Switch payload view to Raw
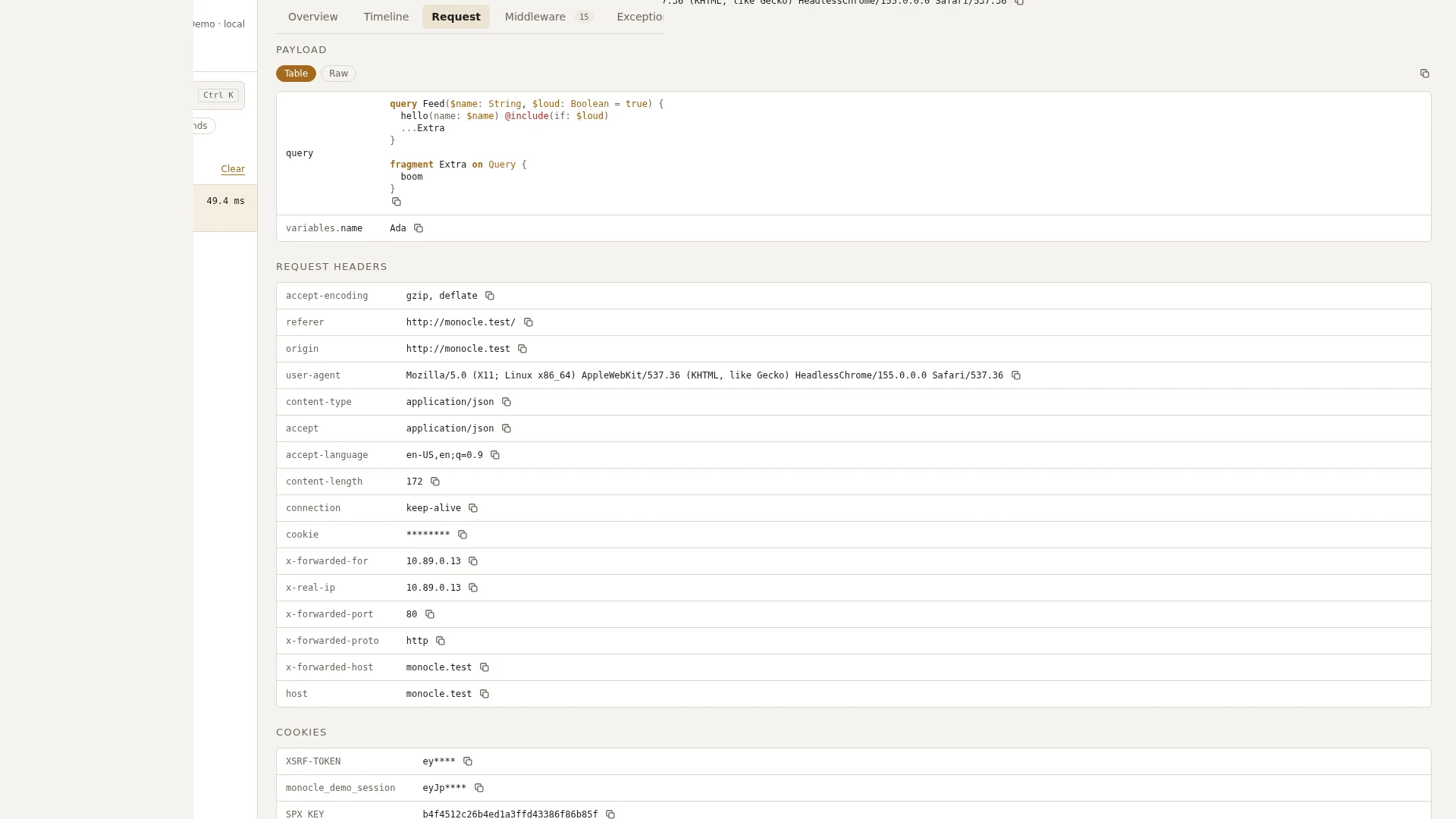 click(x=338, y=74)
